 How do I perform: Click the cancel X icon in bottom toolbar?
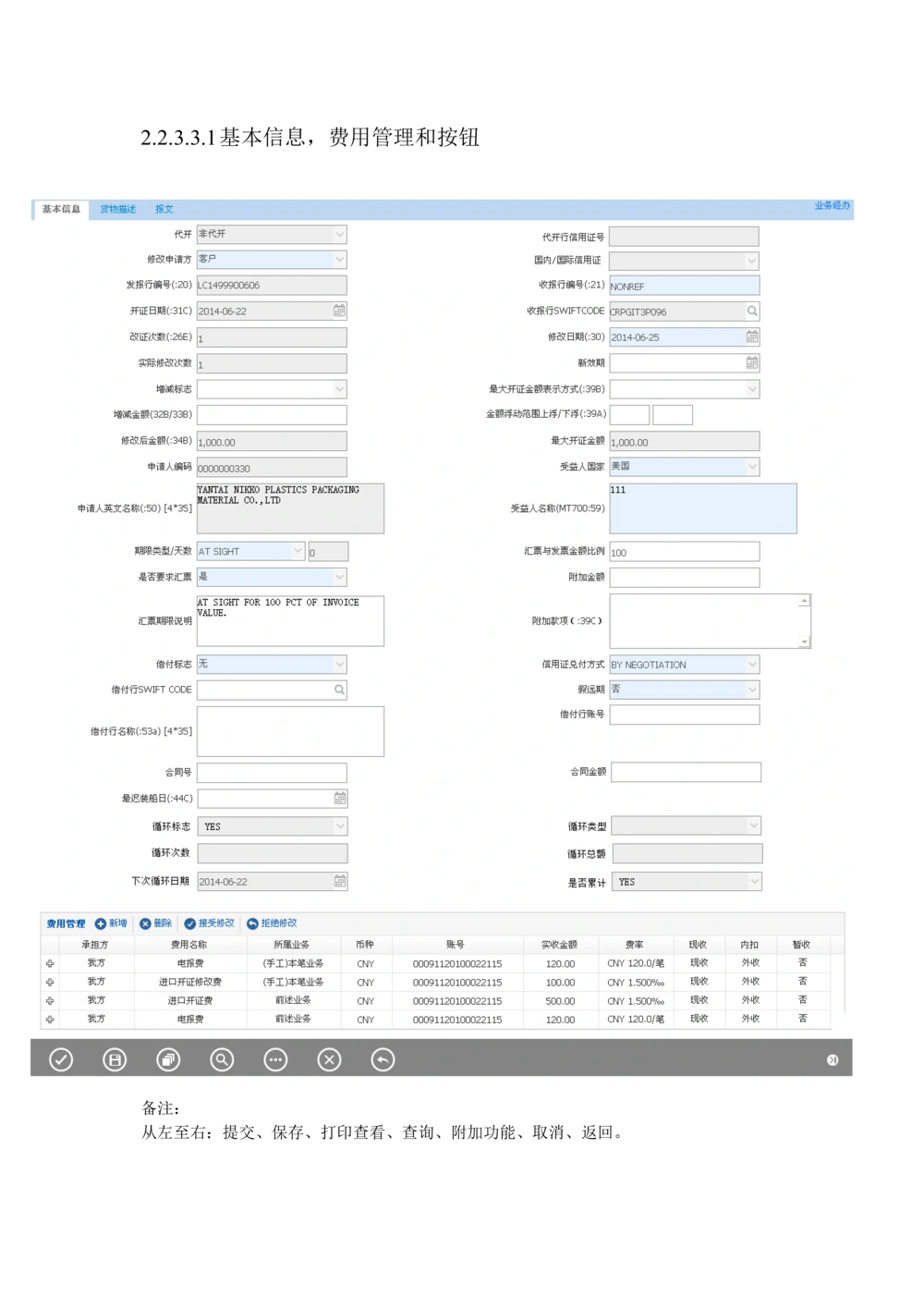point(329,1059)
